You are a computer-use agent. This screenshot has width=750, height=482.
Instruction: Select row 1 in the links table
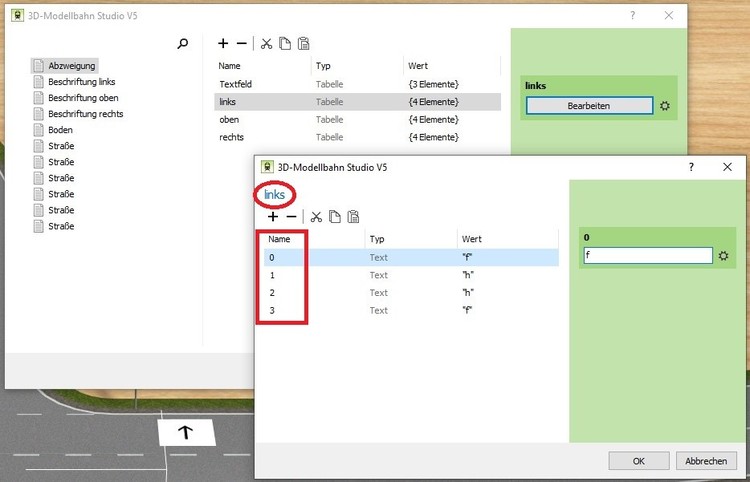tap(411, 275)
